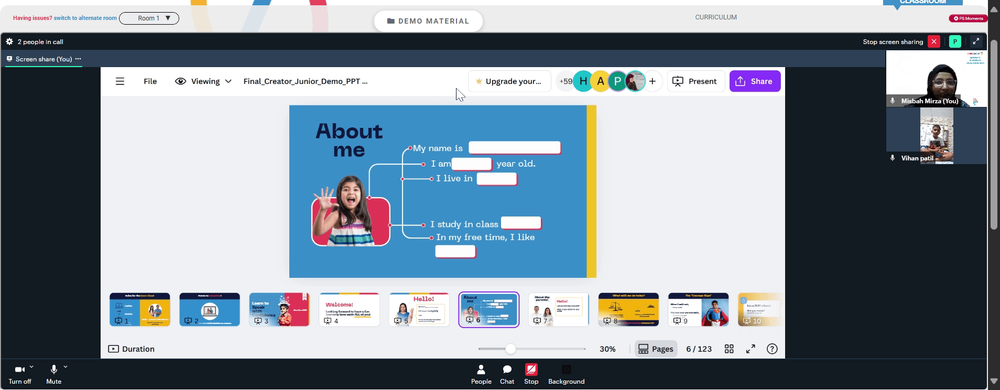Click the Canva fullscreen icon
1000x390 pixels.
point(751,349)
